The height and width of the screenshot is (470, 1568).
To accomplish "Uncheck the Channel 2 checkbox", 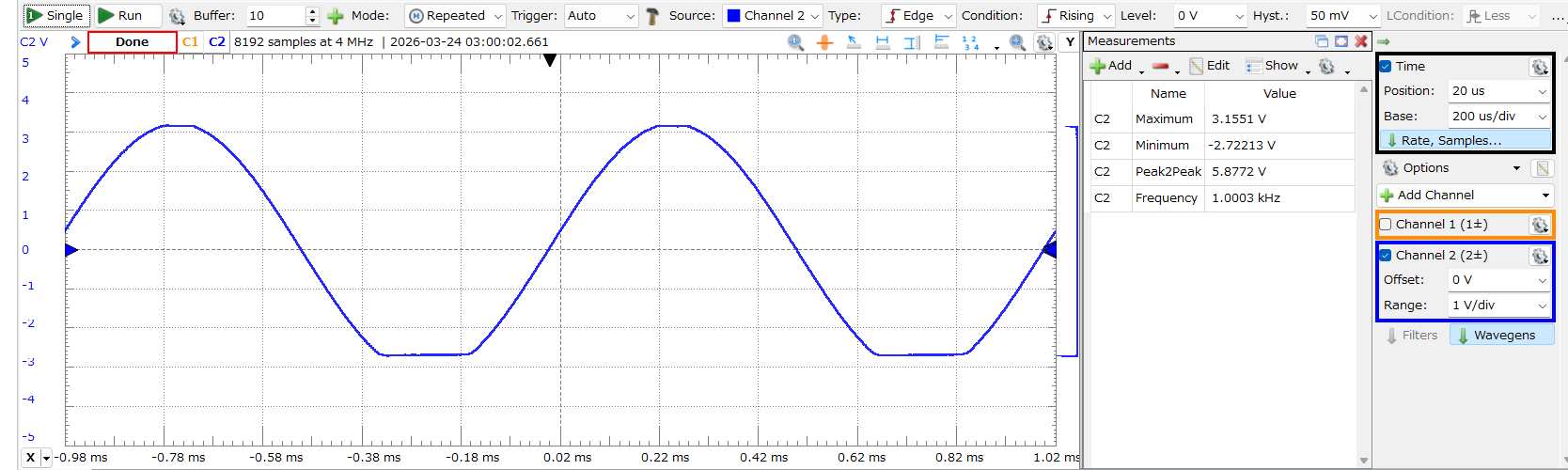I will (x=1386, y=256).
